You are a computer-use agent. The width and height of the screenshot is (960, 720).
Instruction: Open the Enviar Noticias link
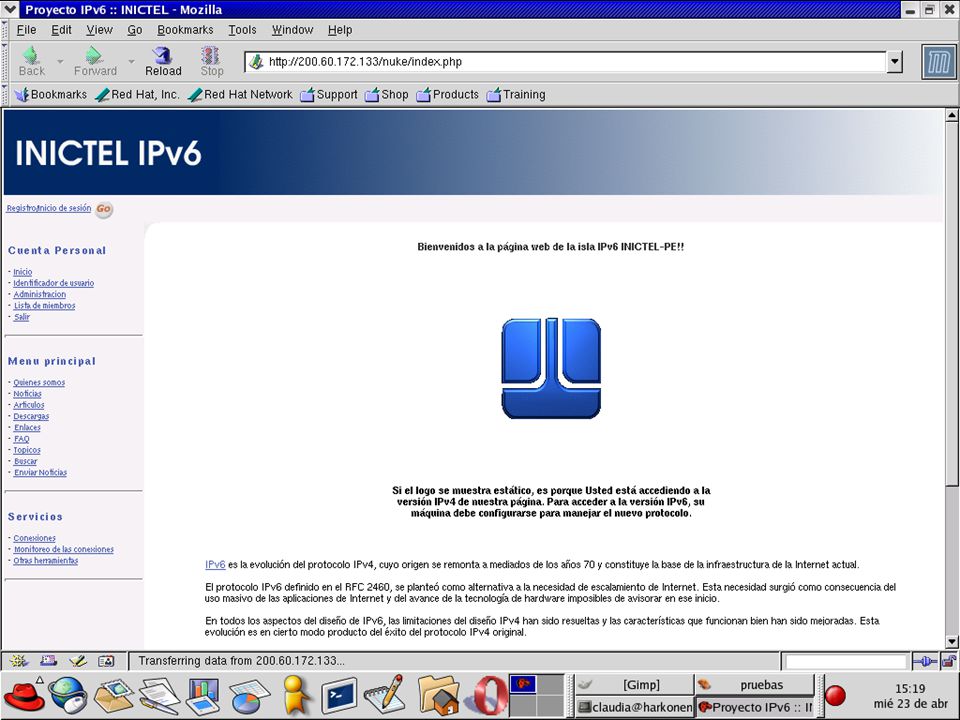[x=40, y=473]
